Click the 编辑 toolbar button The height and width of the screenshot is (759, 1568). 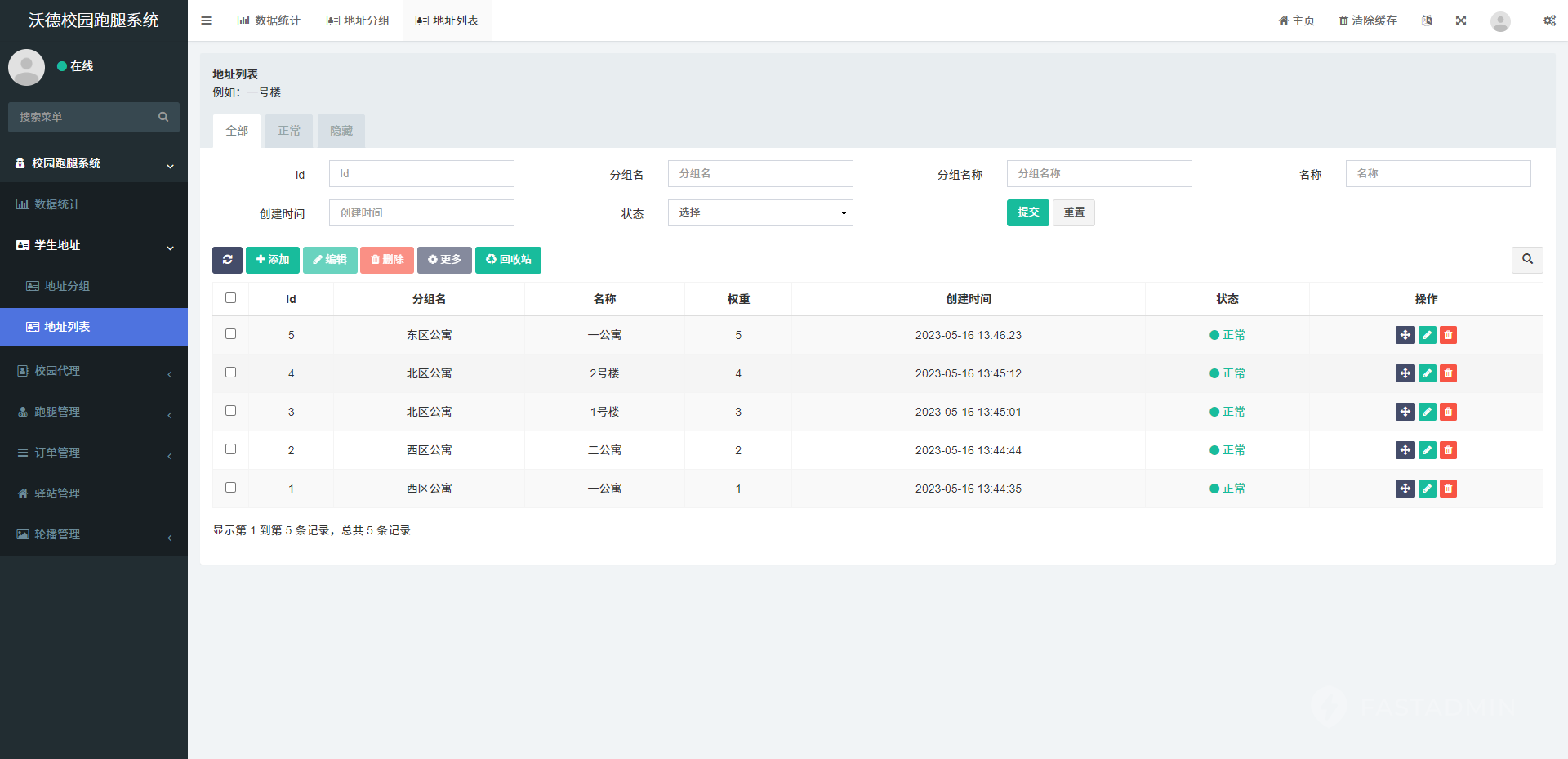point(330,260)
